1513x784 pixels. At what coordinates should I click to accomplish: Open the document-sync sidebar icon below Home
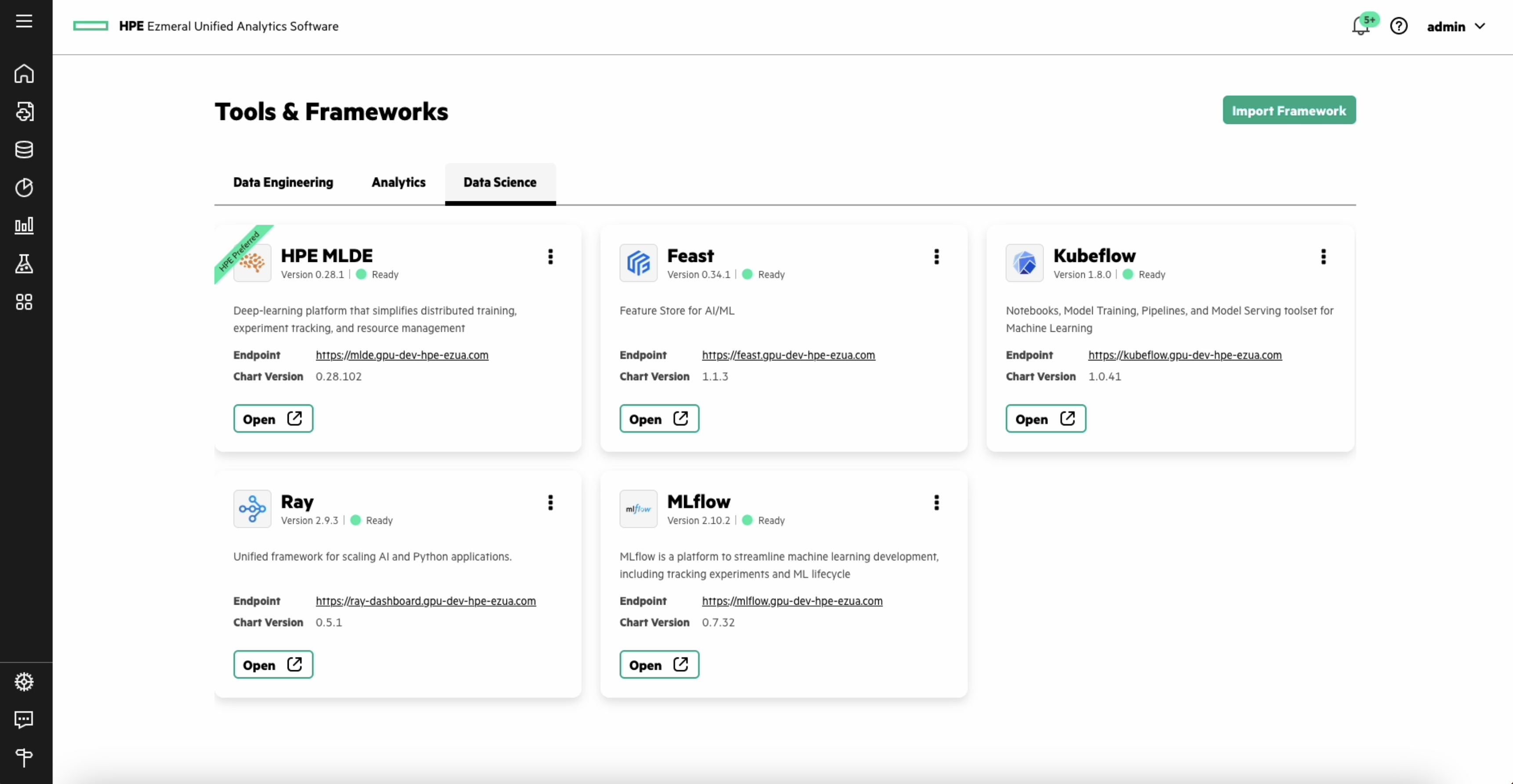pos(24,112)
